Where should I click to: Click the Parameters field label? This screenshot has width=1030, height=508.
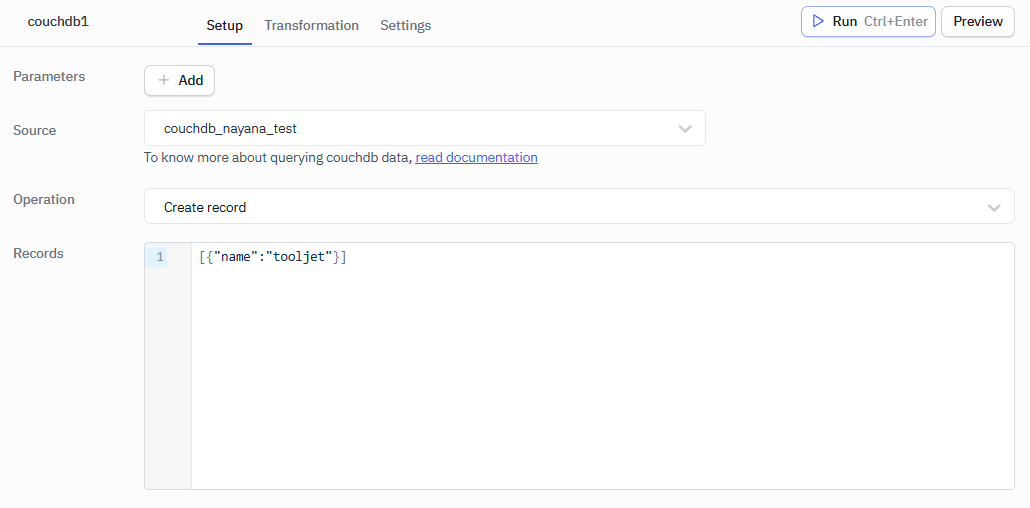point(49,76)
